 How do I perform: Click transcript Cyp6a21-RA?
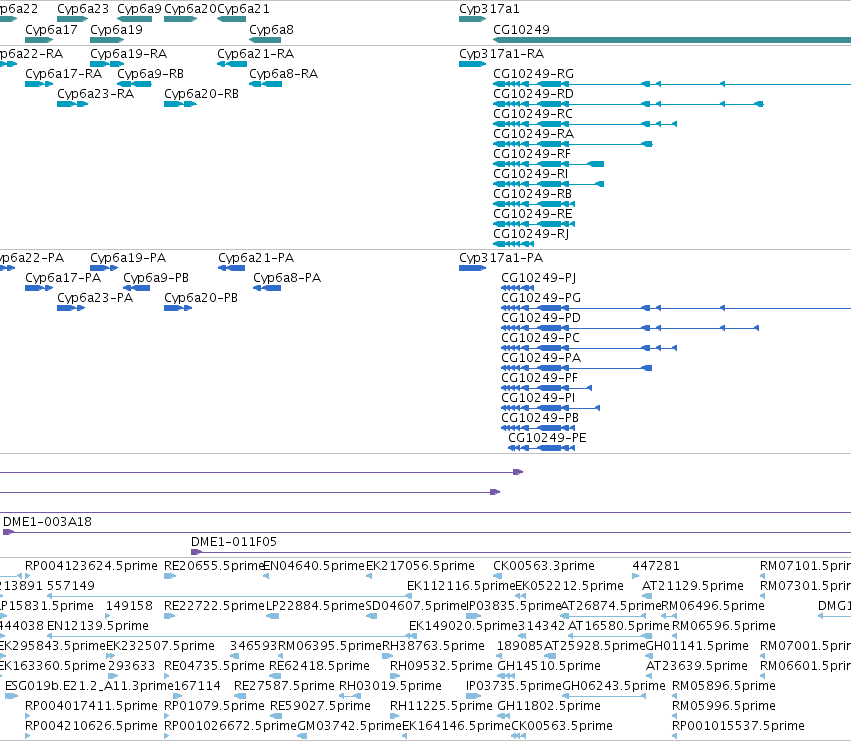point(256,54)
